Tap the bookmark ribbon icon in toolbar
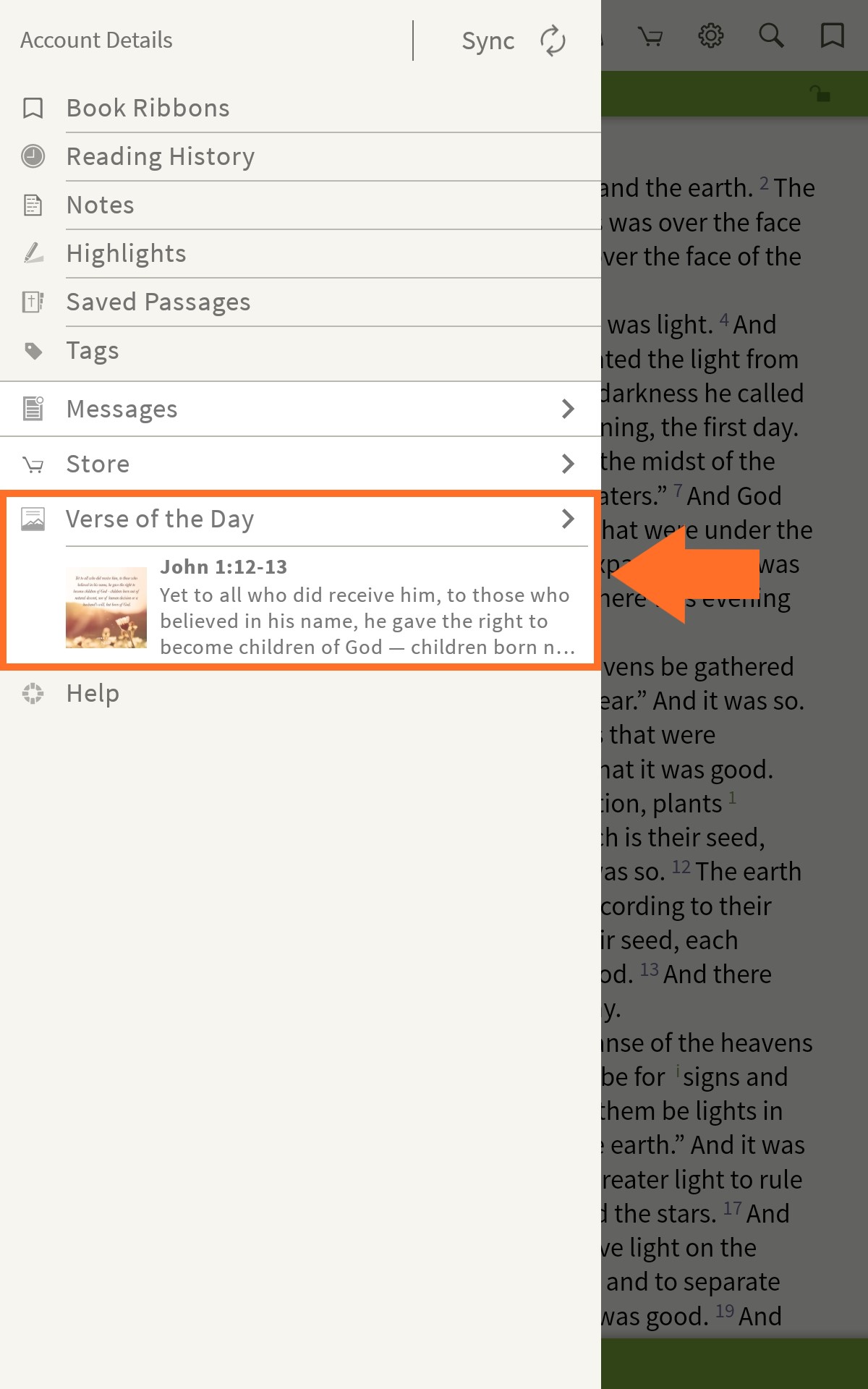868x1389 pixels. [x=833, y=35]
